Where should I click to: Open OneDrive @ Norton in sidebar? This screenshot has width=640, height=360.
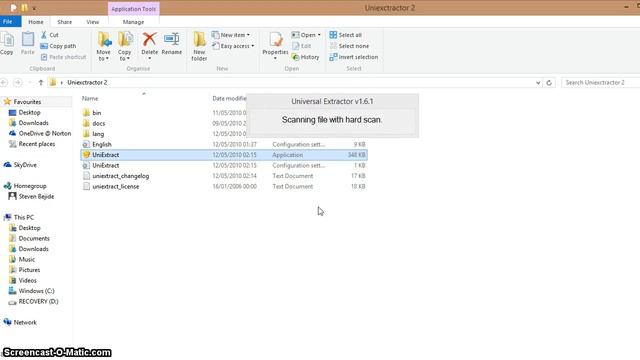44,133
